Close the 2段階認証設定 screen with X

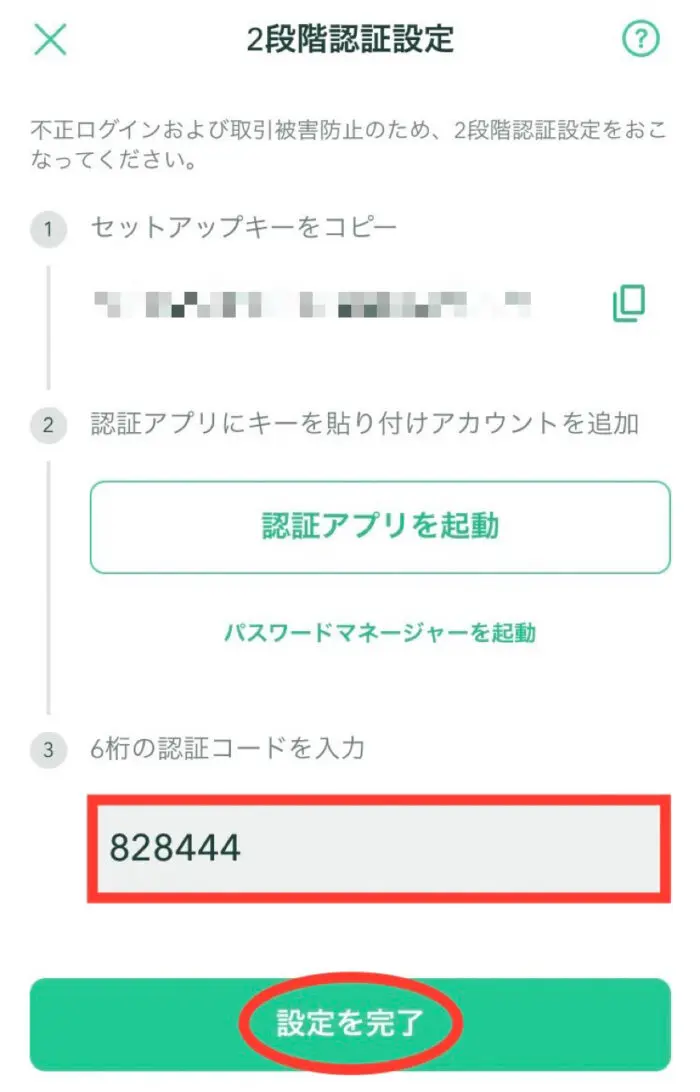pyautogui.click(x=51, y=39)
